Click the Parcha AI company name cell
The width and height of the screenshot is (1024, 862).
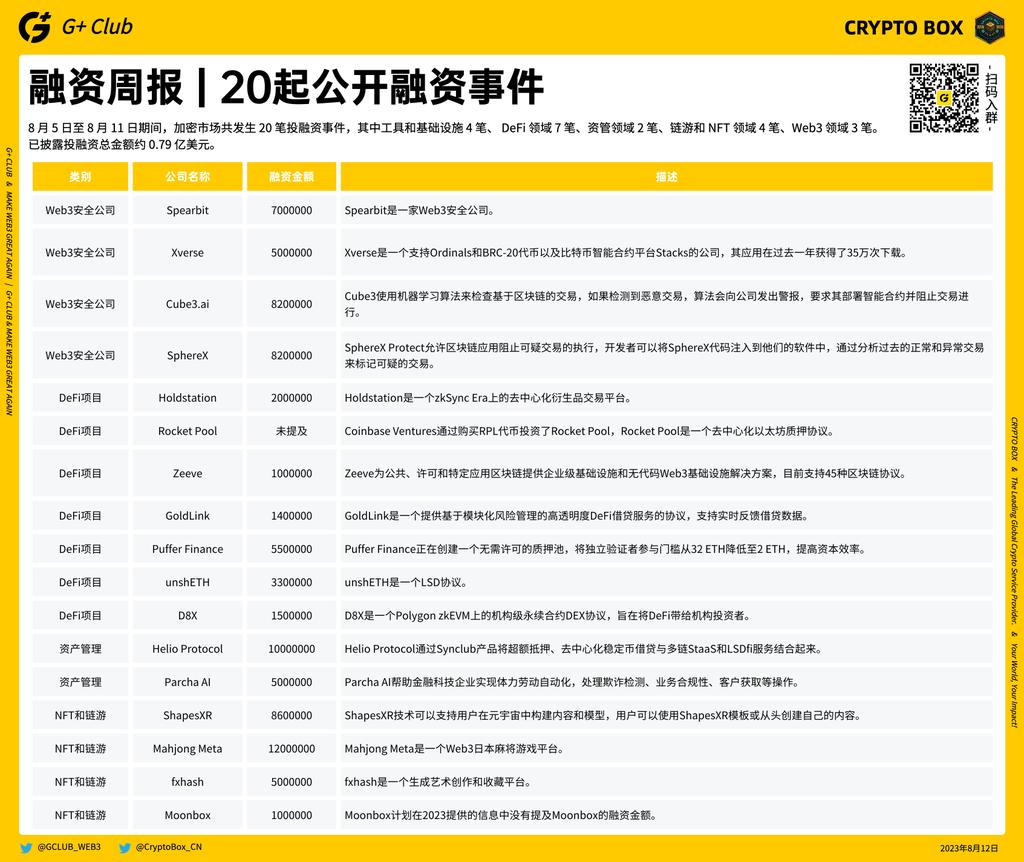(187, 682)
